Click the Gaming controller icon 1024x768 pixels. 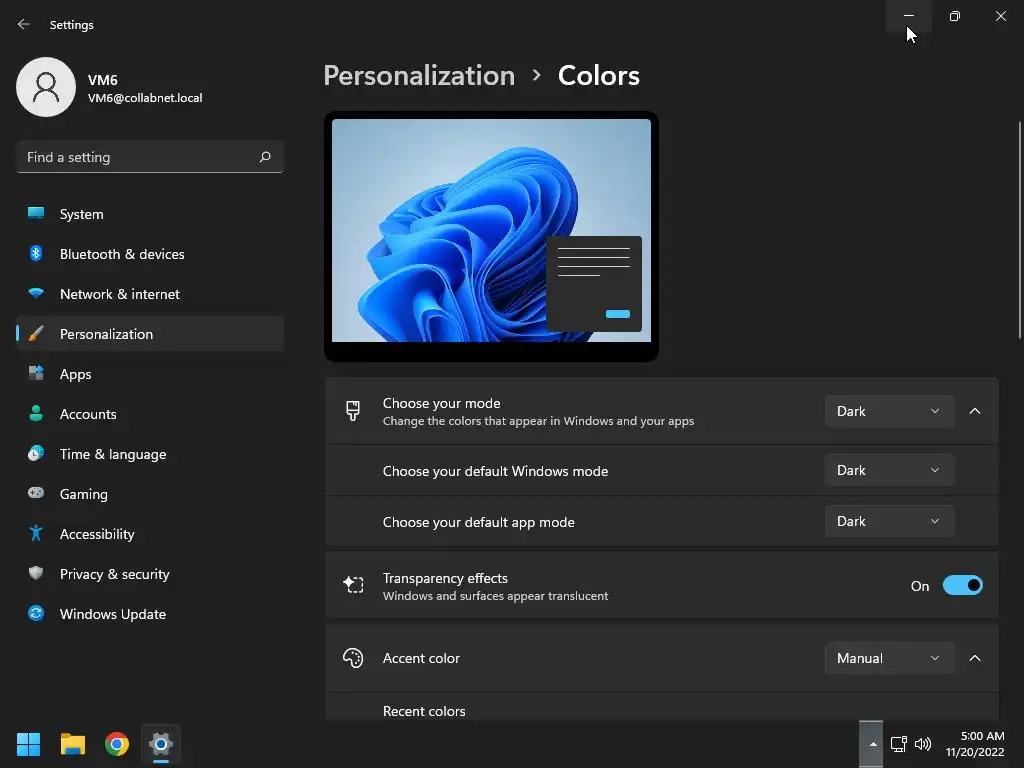(x=36, y=493)
